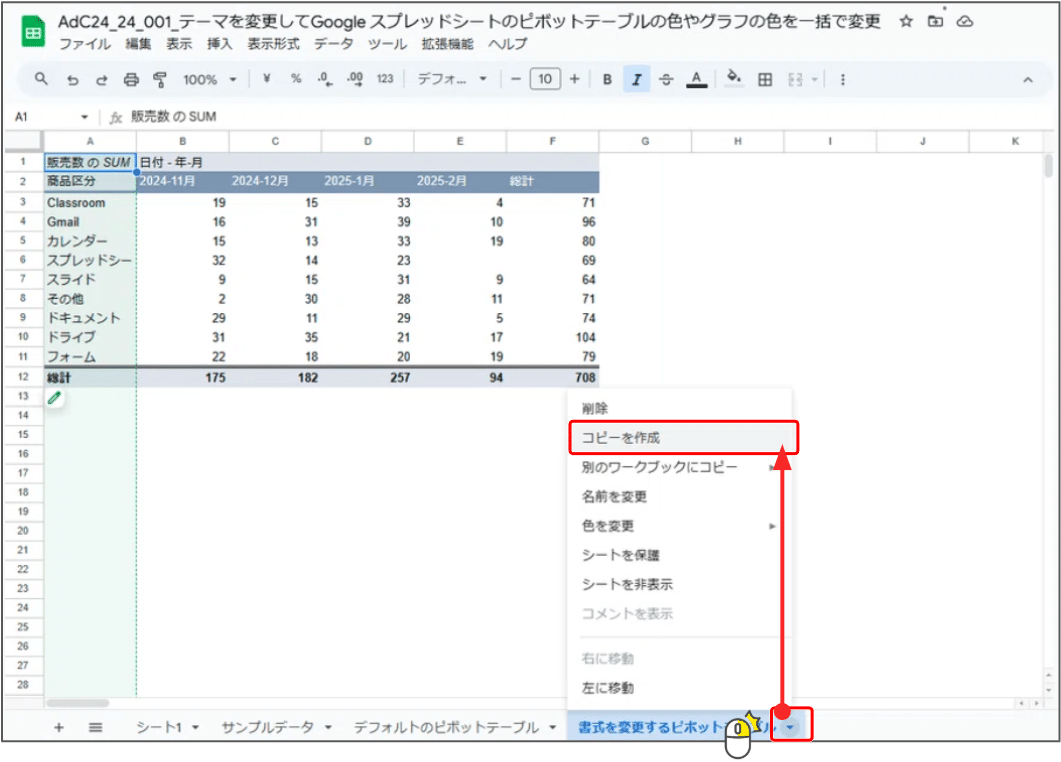The height and width of the screenshot is (762, 1061).
Task: Open the ファイル menu
Action: click(x=85, y=44)
